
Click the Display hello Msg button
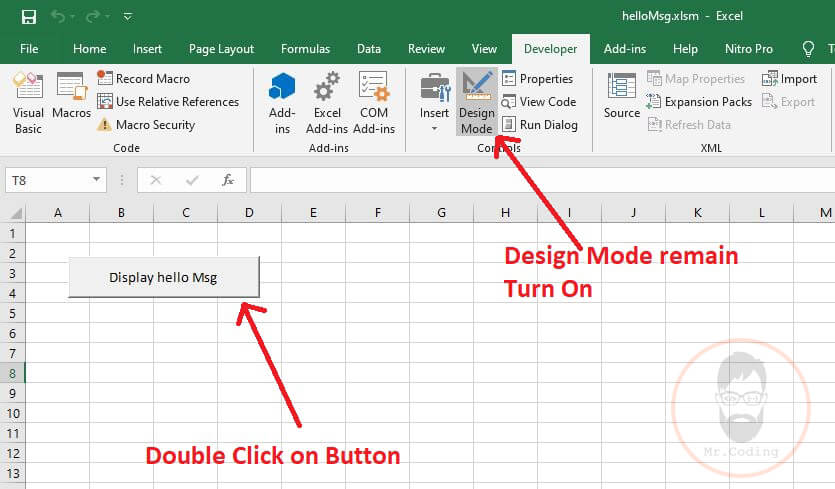[x=163, y=277]
